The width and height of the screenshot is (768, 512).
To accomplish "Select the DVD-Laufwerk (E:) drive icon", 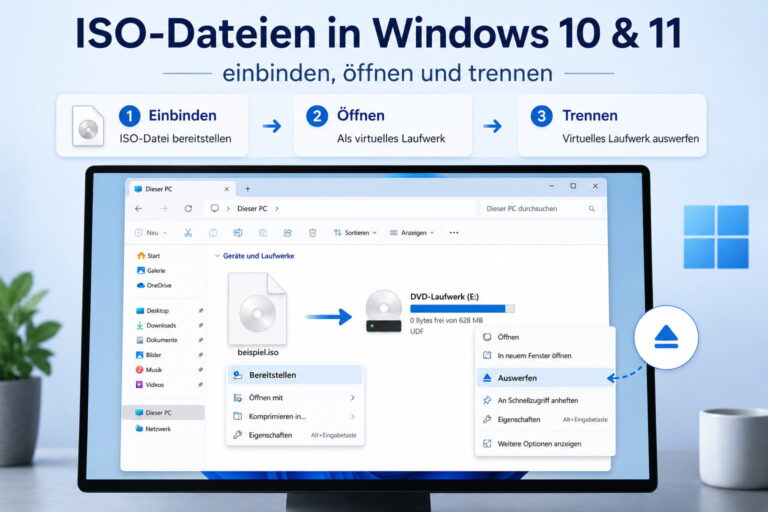I will point(384,312).
